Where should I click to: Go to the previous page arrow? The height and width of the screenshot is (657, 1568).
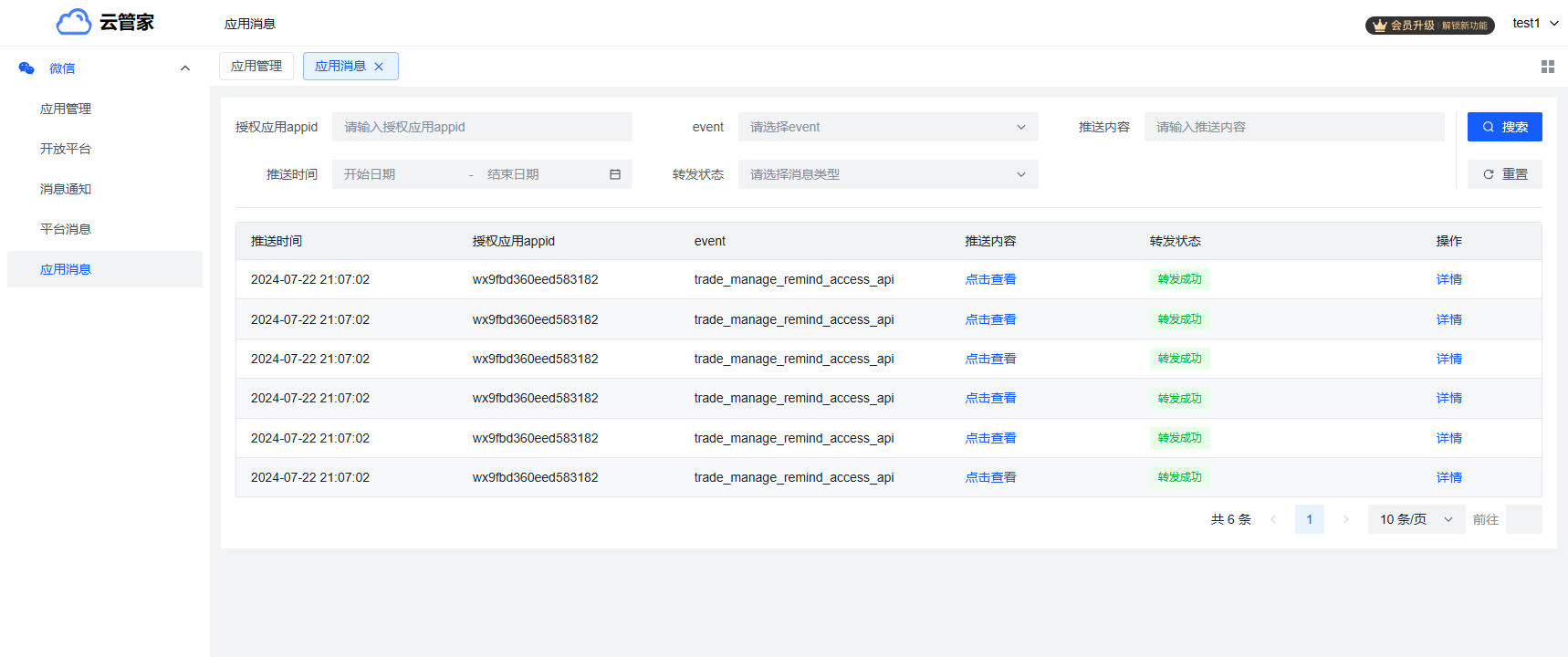[1273, 519]
